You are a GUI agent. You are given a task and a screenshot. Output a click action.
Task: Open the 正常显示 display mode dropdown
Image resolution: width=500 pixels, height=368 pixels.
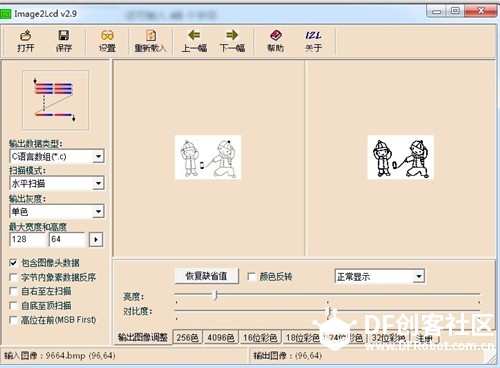pos(419,276)
